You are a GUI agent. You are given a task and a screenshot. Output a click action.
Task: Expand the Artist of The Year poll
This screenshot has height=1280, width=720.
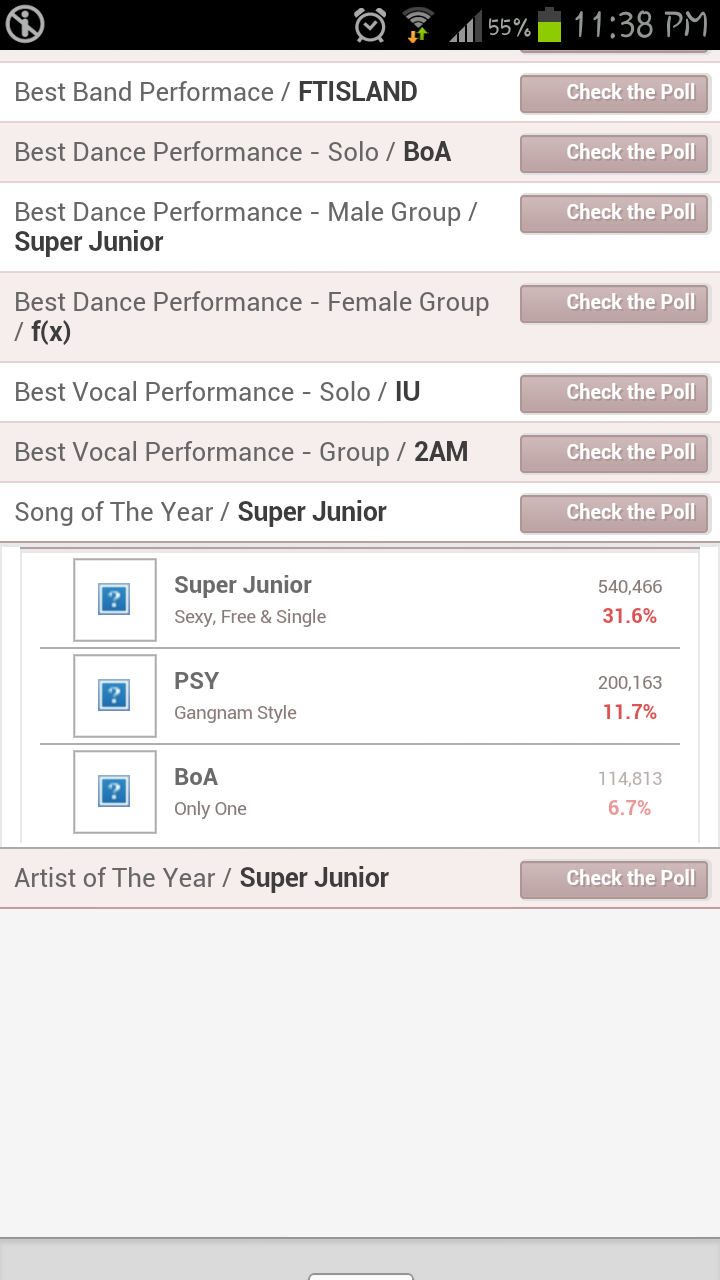(x=614, y=879)
